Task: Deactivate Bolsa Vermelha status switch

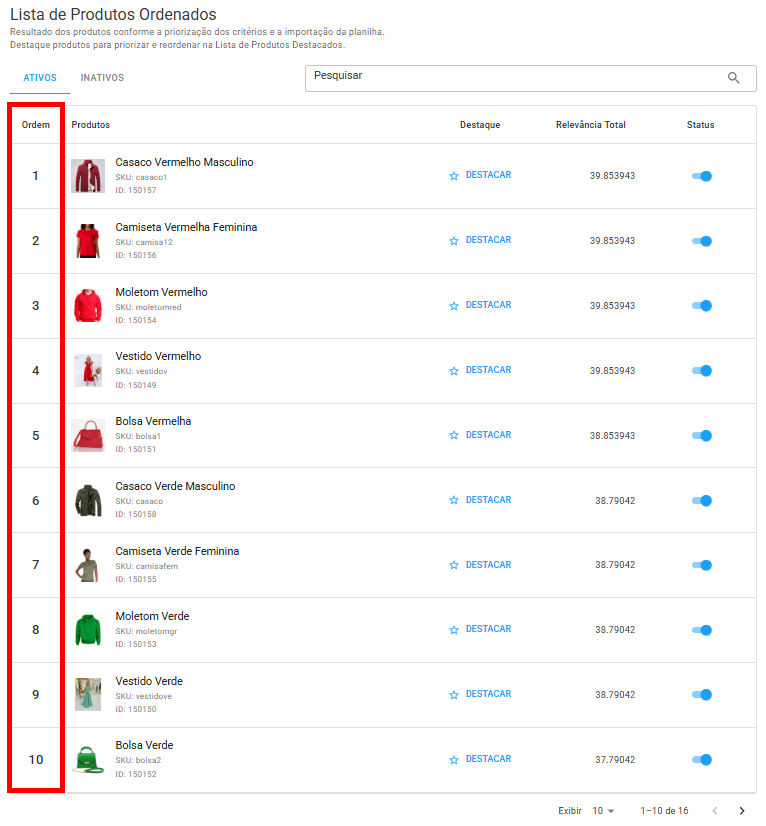Action: click(702, 436)
